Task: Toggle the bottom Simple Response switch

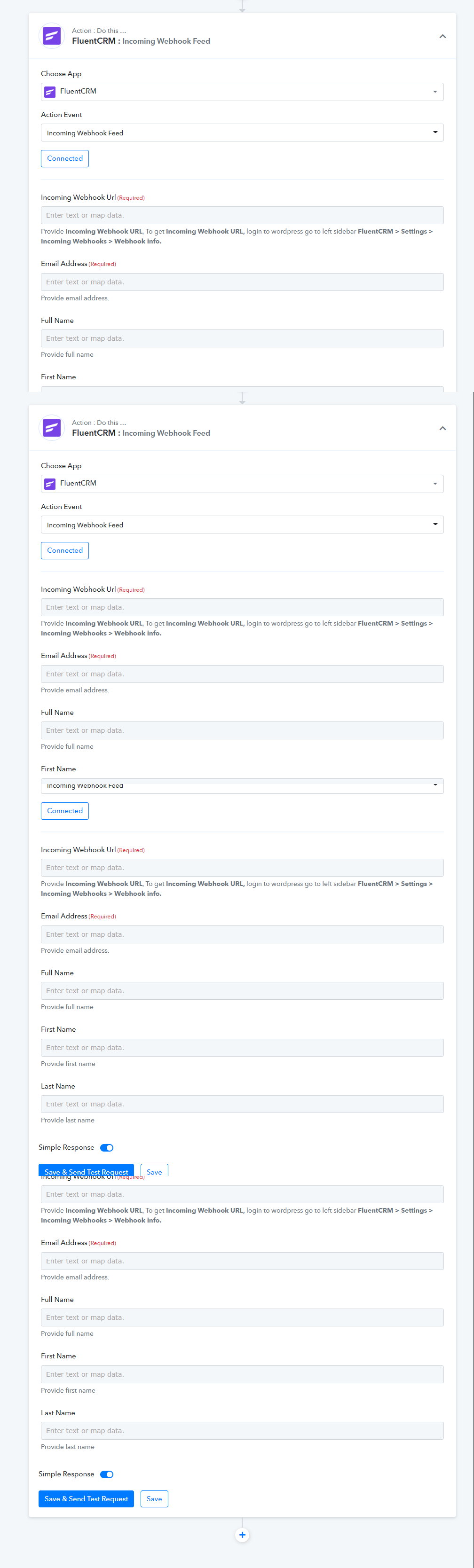Action: point(107,1474)
